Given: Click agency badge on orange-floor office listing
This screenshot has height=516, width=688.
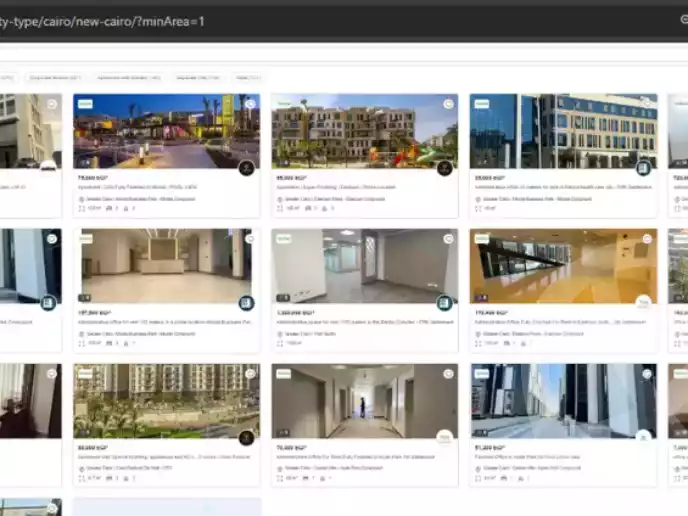Looking at the screenshot, I should [644, 303].
